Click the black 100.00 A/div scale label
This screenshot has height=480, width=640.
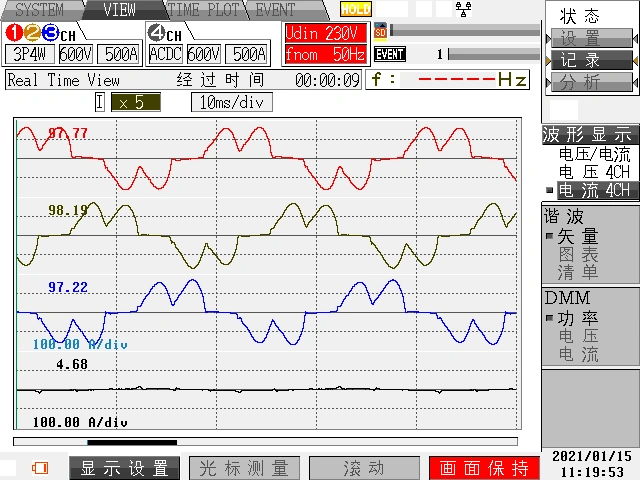[x=80, y=422]
